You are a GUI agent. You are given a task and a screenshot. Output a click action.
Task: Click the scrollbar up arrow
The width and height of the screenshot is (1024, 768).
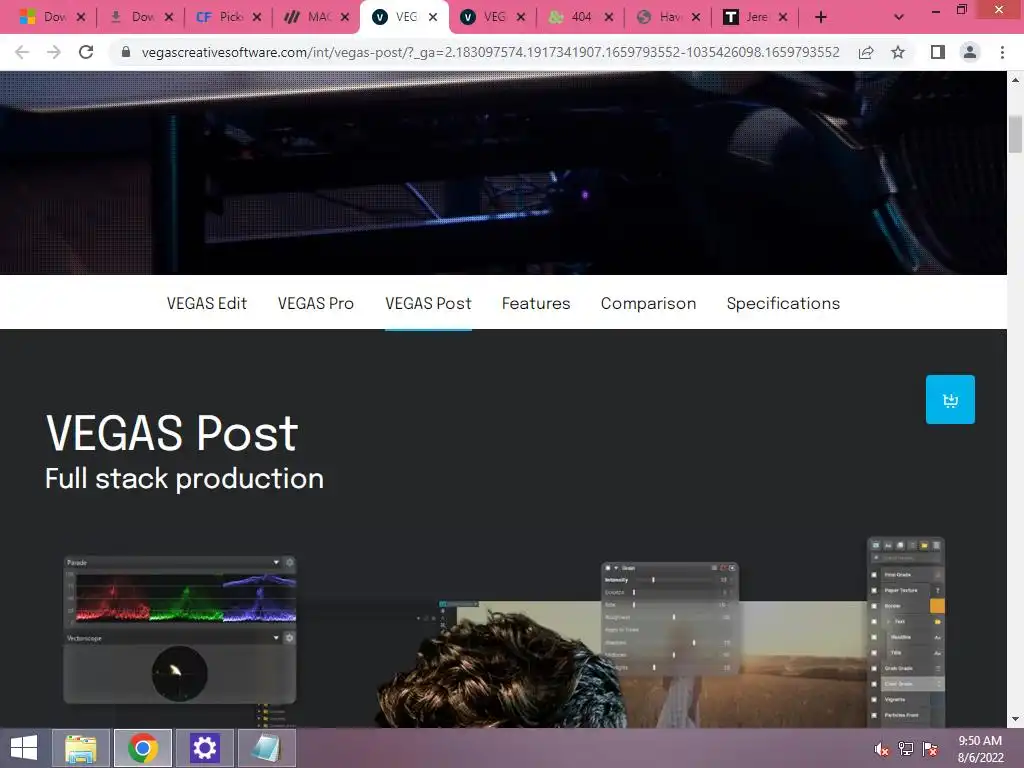(x=1015, y=80)
